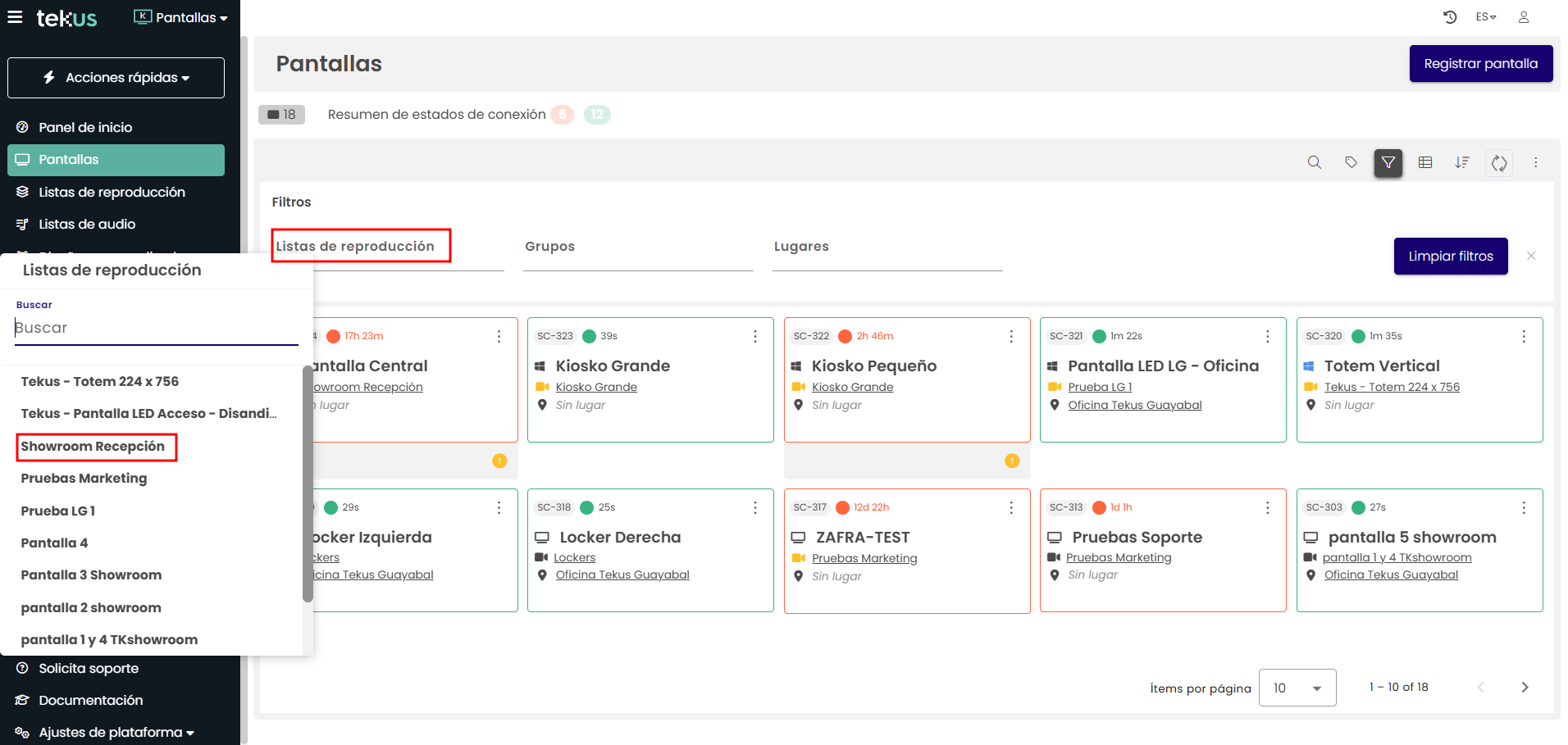Viewport: 1568px width, 745px height.
Task: Open items per page dropdown
Action: click(1297, 688)
